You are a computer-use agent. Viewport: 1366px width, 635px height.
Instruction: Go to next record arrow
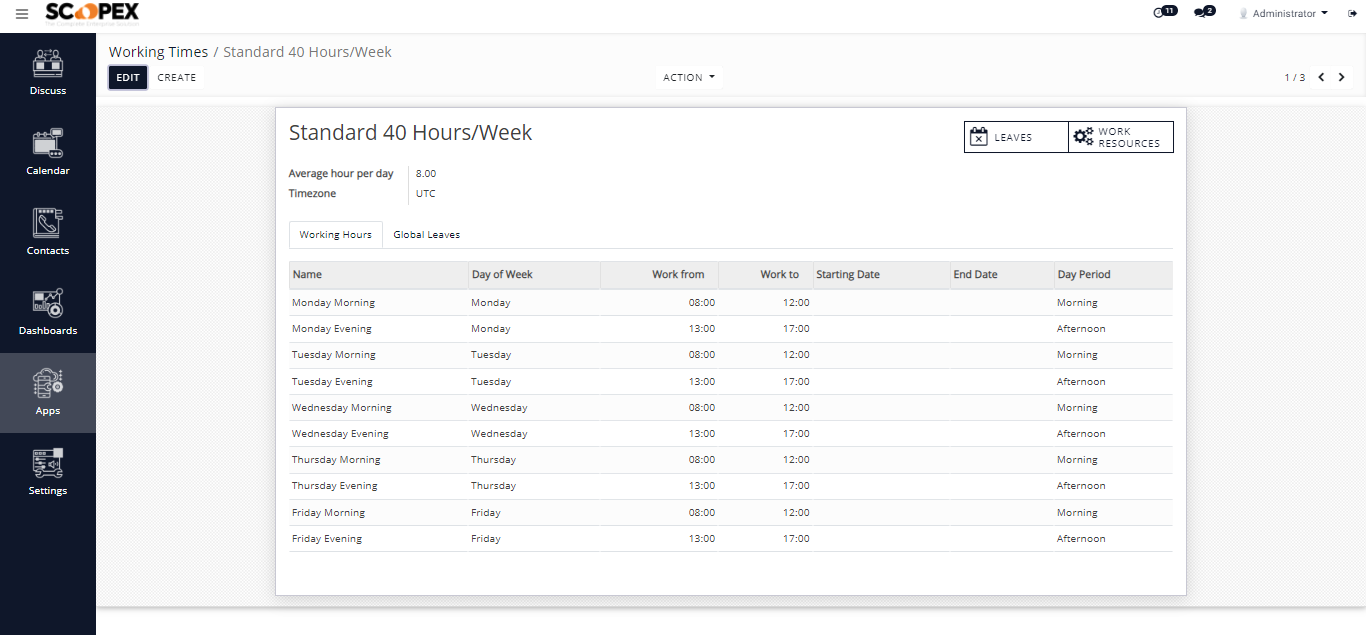click(x=1342, y=77)
